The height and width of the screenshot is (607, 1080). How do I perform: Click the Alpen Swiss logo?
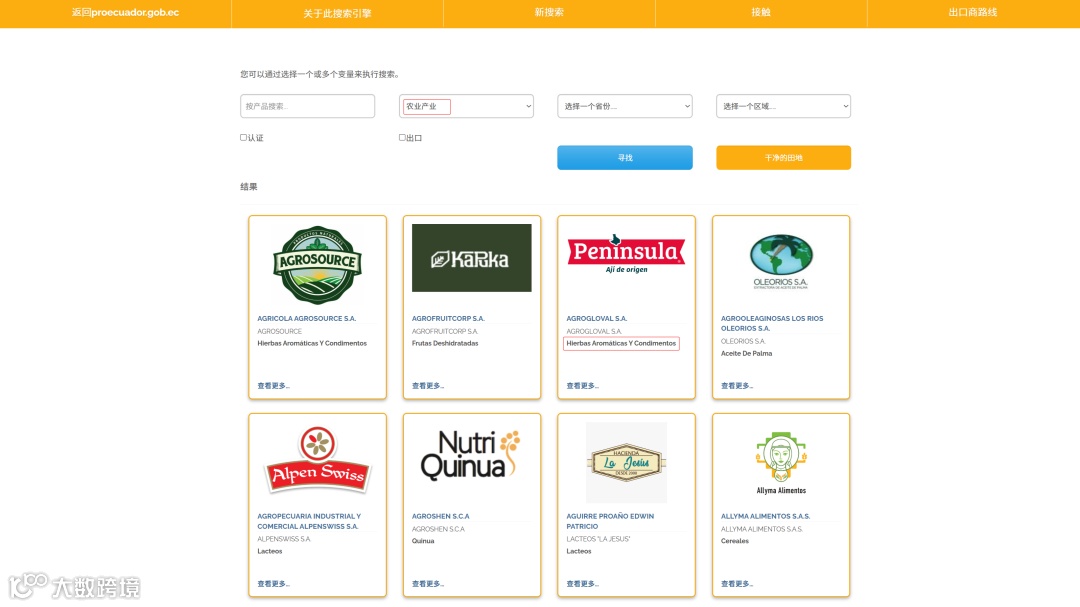tap(318, 460)
